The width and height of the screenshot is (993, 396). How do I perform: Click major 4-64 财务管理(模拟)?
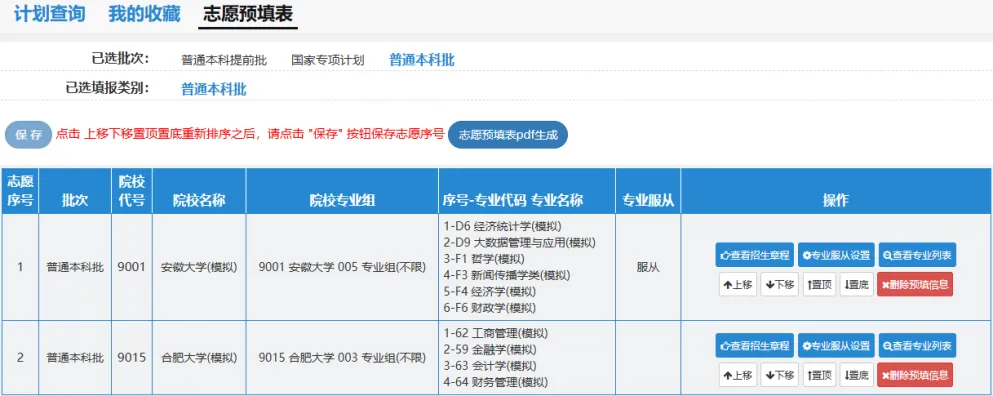pyautogui.click(x=495, y=383)
